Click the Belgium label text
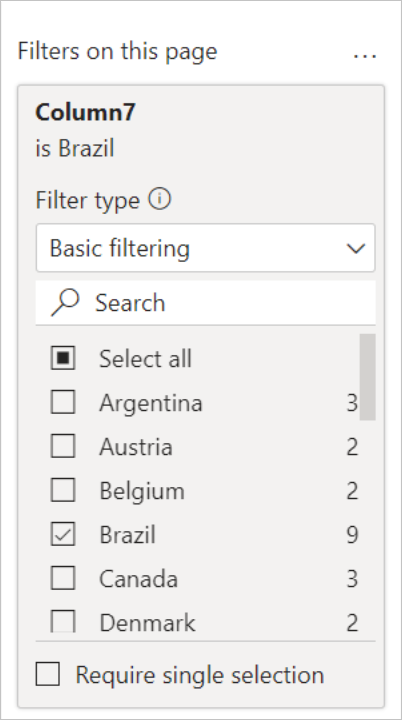This screenshot has height=720, width=402. click(x=142, y=491)
